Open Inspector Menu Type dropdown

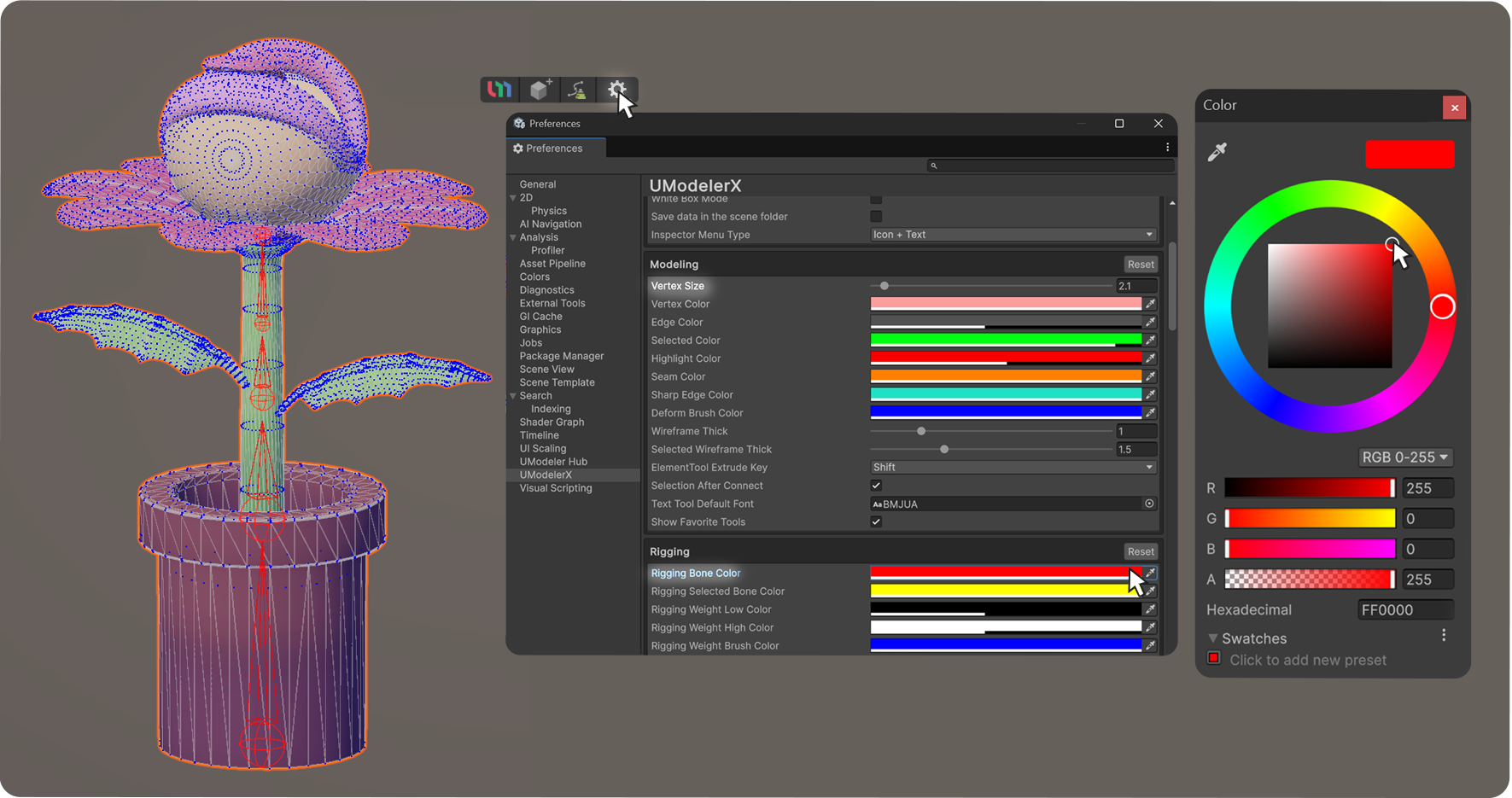[1013, 235]
